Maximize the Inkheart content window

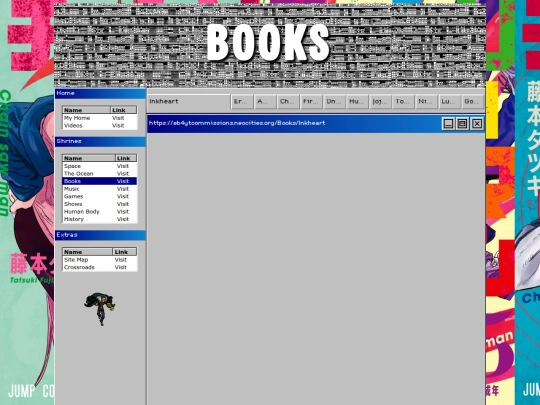click(x=462, y=124)
